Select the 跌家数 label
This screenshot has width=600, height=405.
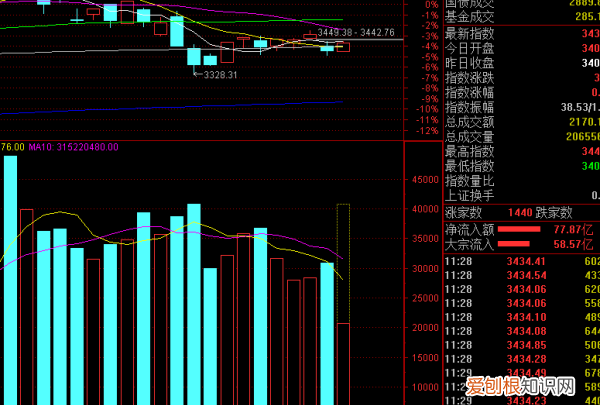point(553,212)
